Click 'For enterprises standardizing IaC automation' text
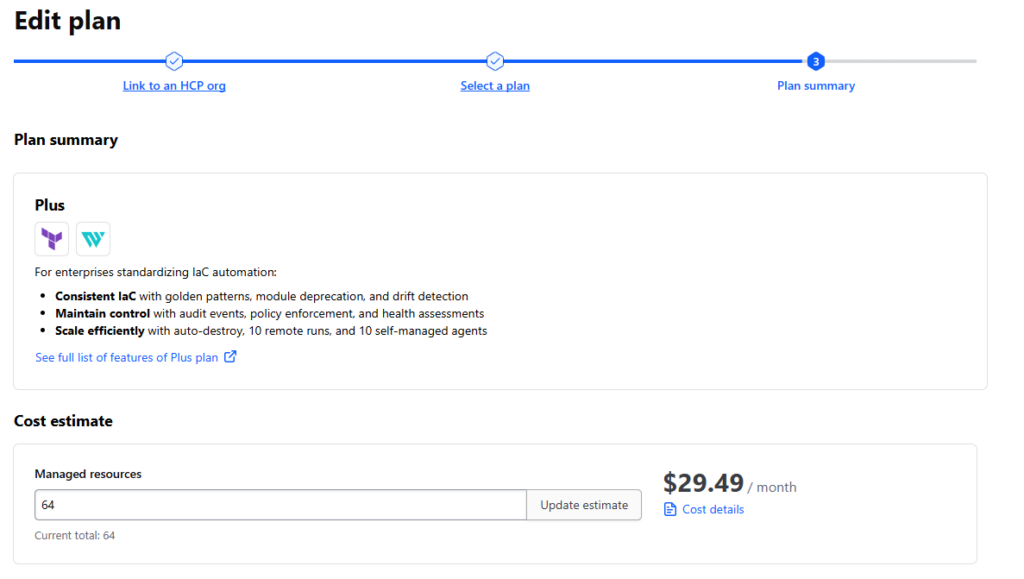 tap(155, 272)
